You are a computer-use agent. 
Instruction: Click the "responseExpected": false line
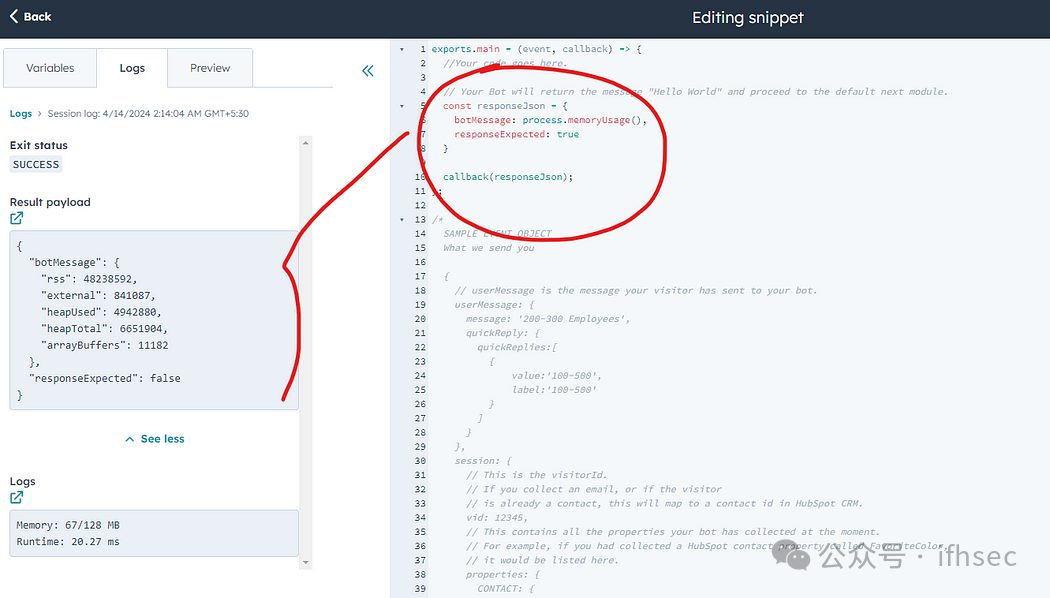pos(104,378)
